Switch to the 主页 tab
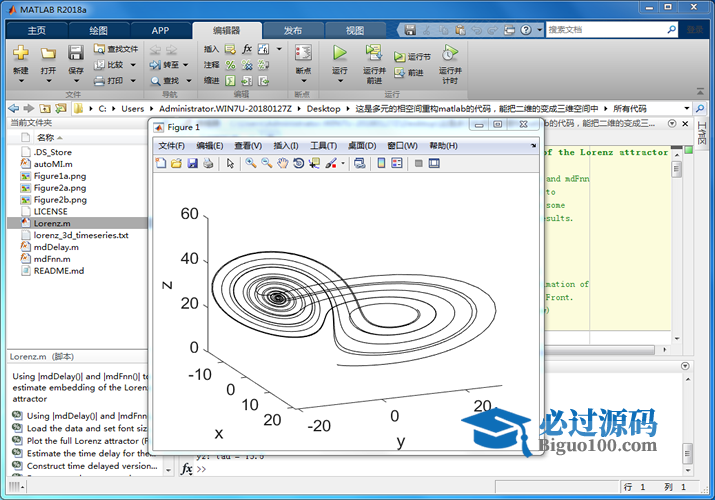 tap(36, 31)
